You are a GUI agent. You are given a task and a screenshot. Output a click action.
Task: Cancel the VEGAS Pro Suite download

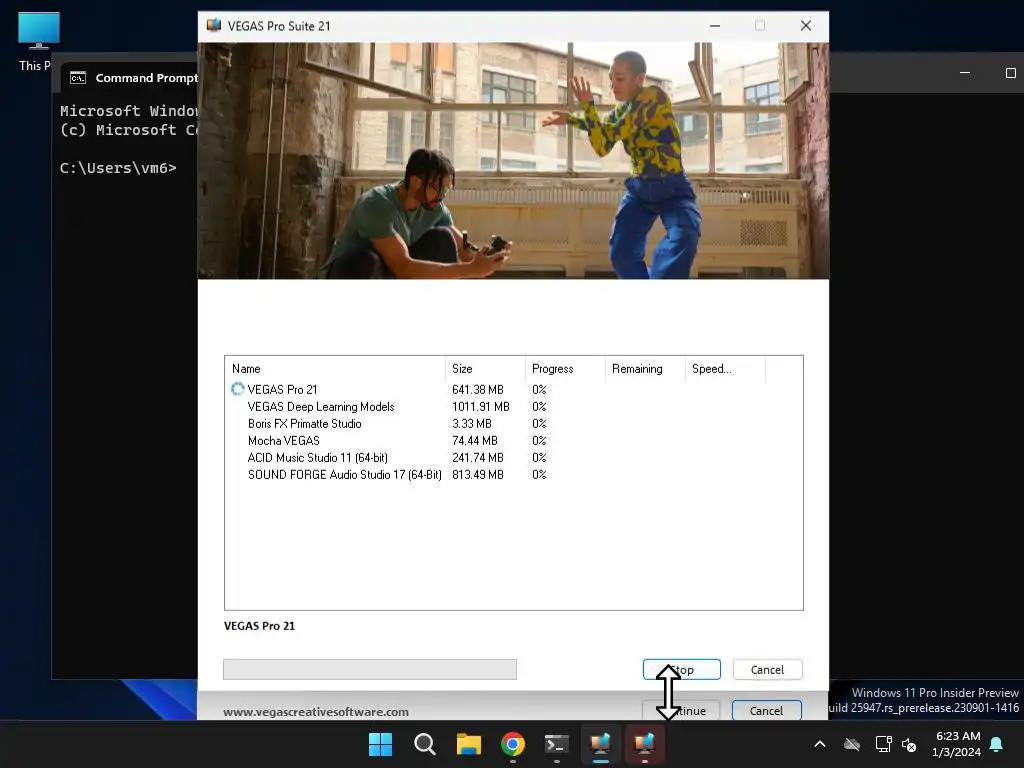767,669
